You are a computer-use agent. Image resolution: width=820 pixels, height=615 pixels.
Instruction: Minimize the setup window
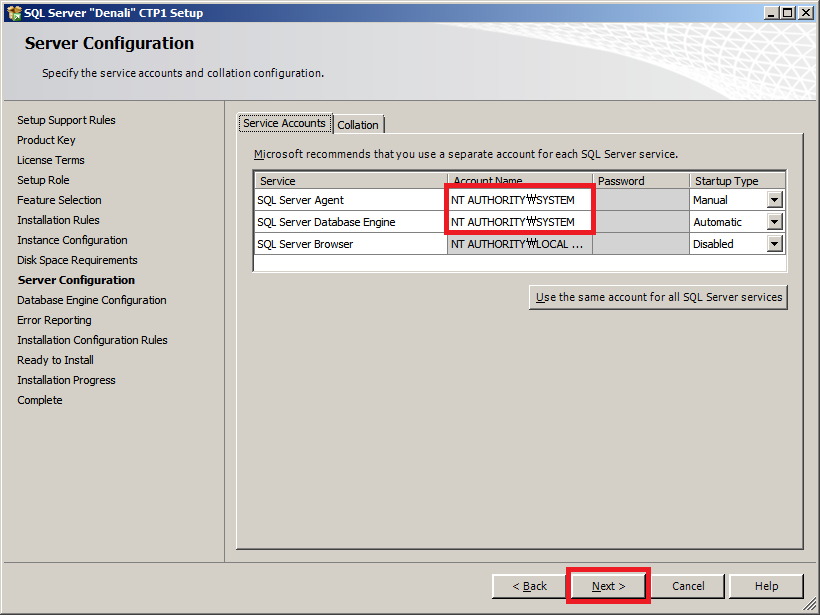771,13
